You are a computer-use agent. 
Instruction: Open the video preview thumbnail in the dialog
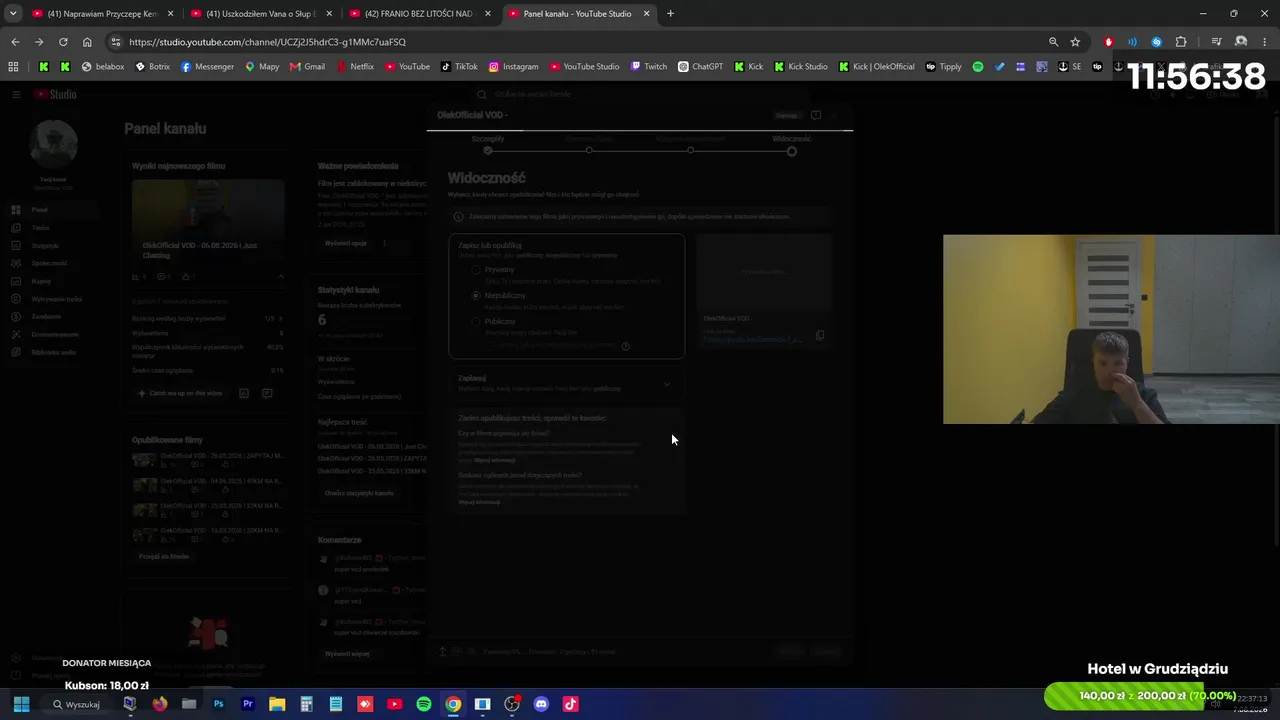click(x=764, y=272)
